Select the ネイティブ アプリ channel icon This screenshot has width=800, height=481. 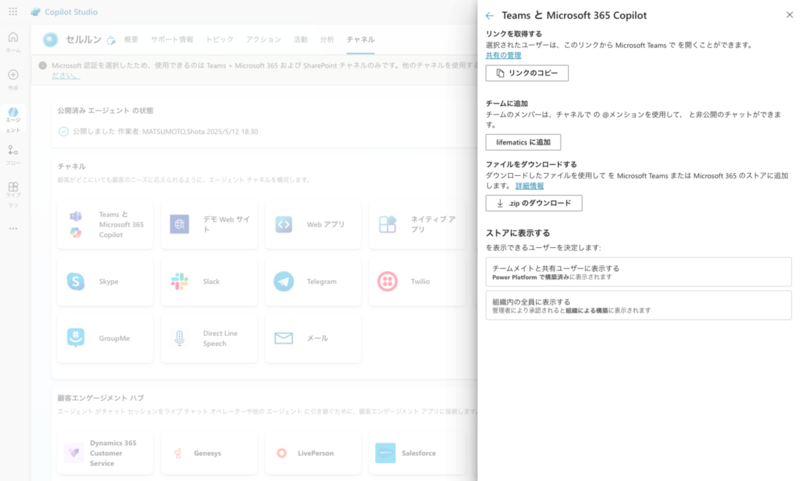pos(388,224)
